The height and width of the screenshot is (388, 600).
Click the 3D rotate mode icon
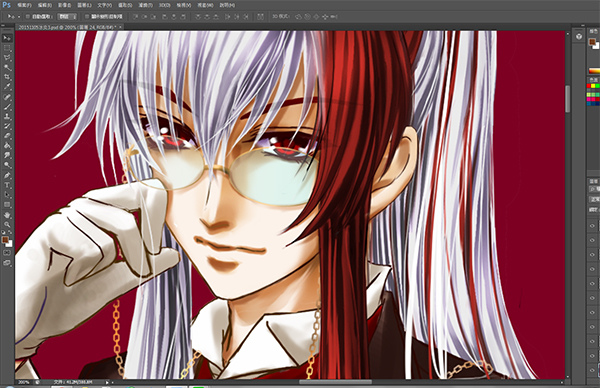click(298, 16)
